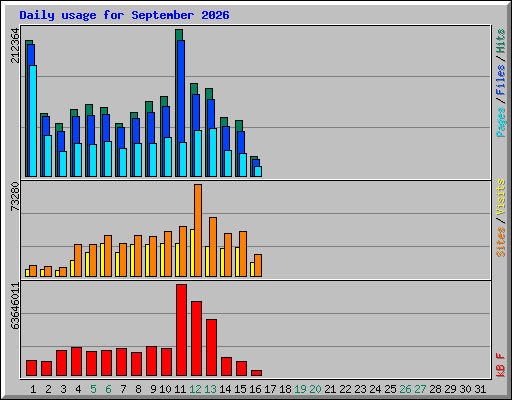Click the green weekend day label 13
The height and width of the screenshot is (400, 512).
coord(210,389)
